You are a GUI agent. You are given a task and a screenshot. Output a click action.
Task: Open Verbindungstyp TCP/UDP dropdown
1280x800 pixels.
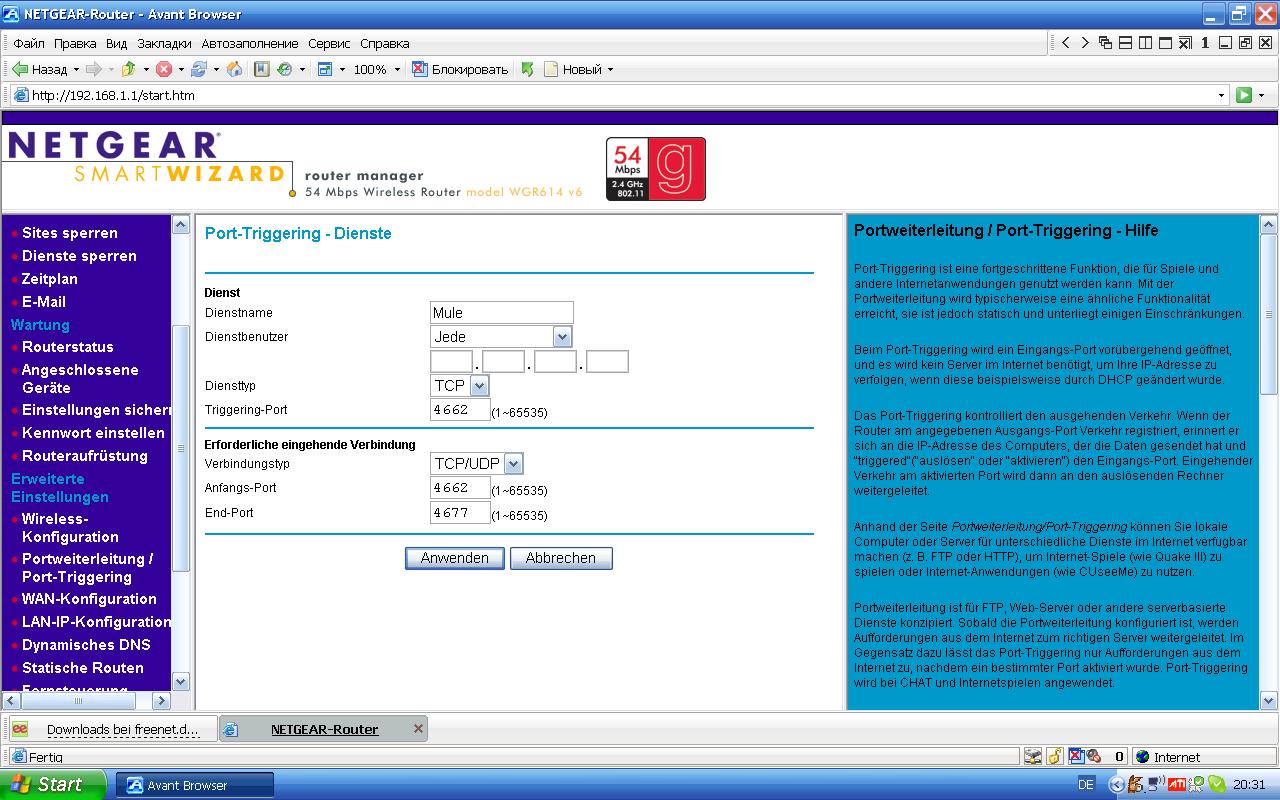coord(513,464)
